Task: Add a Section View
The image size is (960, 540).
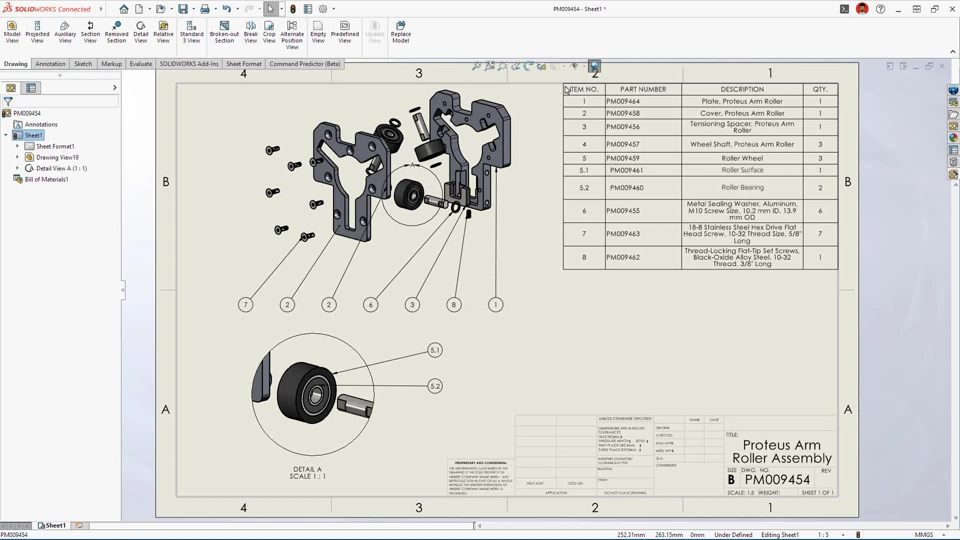Action: click(x=90, y=32)
